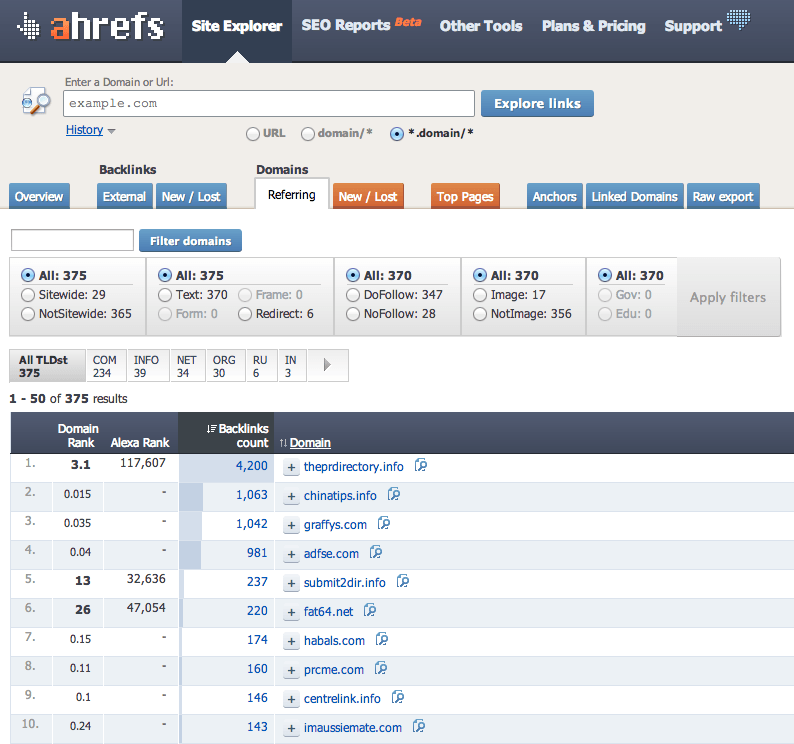
Task: Click the Support heart icon
Action: point(738,19)
